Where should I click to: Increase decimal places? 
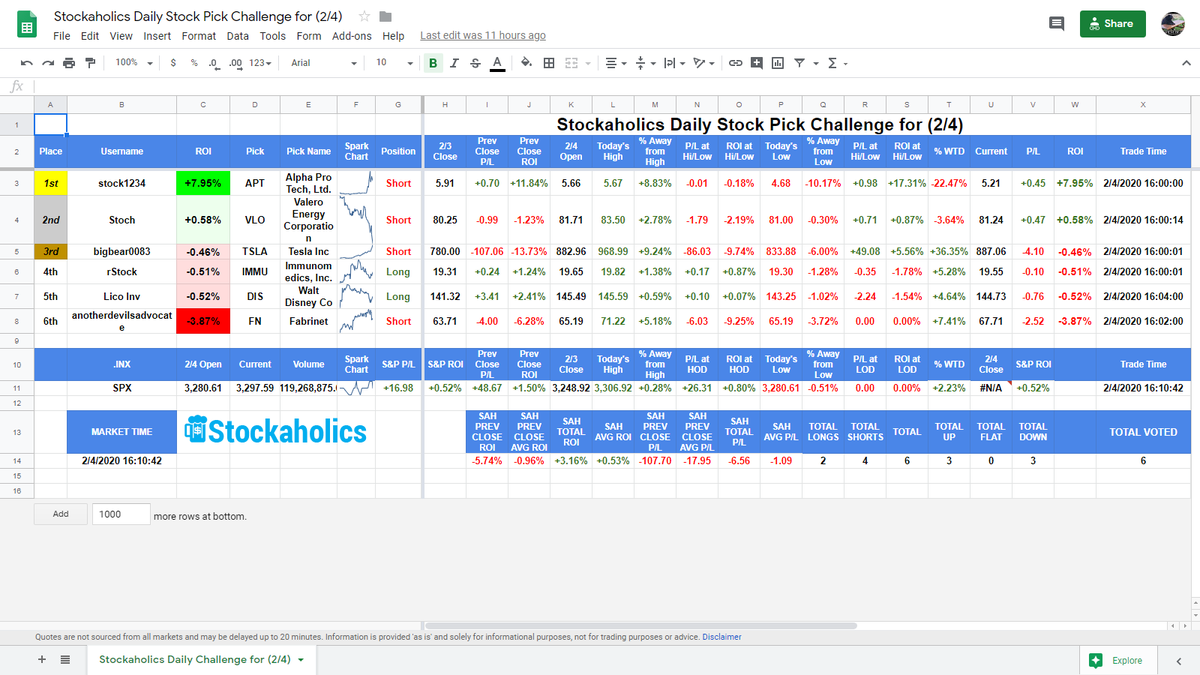tap(236, 63)
